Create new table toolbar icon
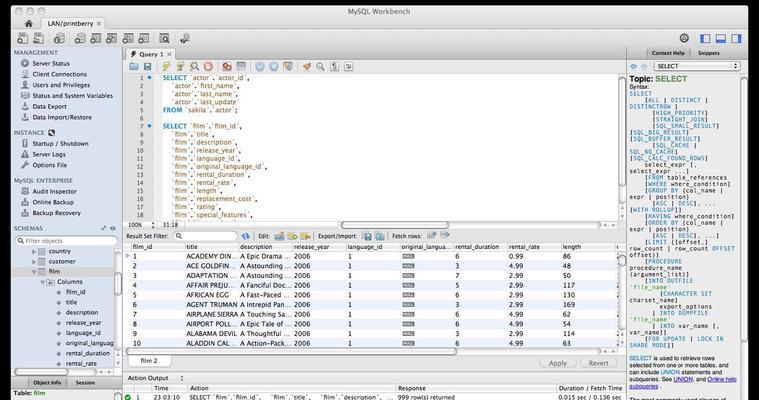 click(96, 38)
